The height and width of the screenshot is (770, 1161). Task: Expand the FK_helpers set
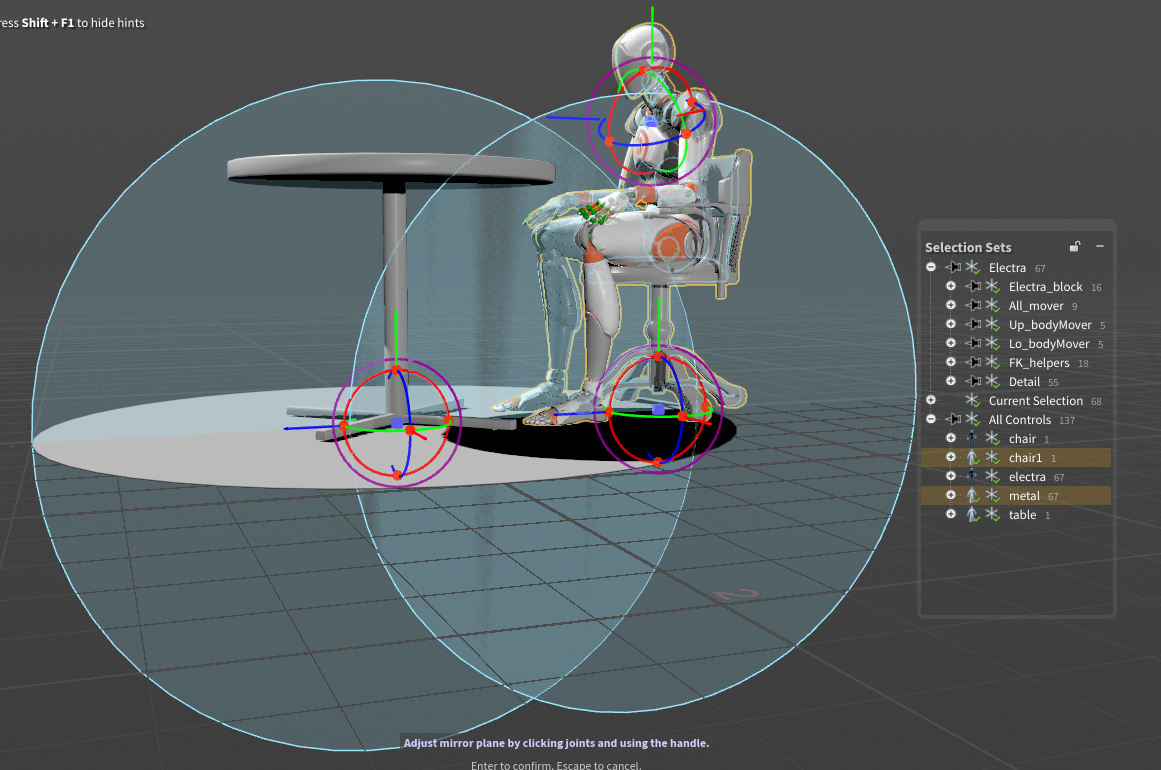pos(951,362)
